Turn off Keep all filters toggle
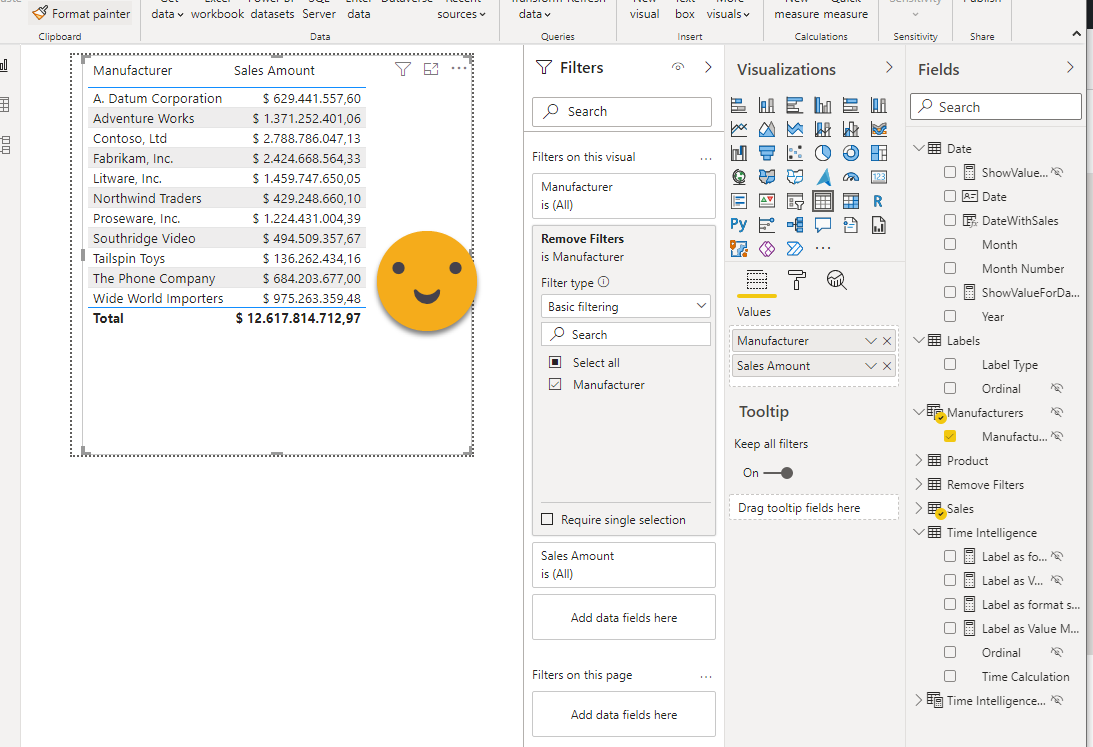This screenshot has height=747, width=1093. click(780, 473)
